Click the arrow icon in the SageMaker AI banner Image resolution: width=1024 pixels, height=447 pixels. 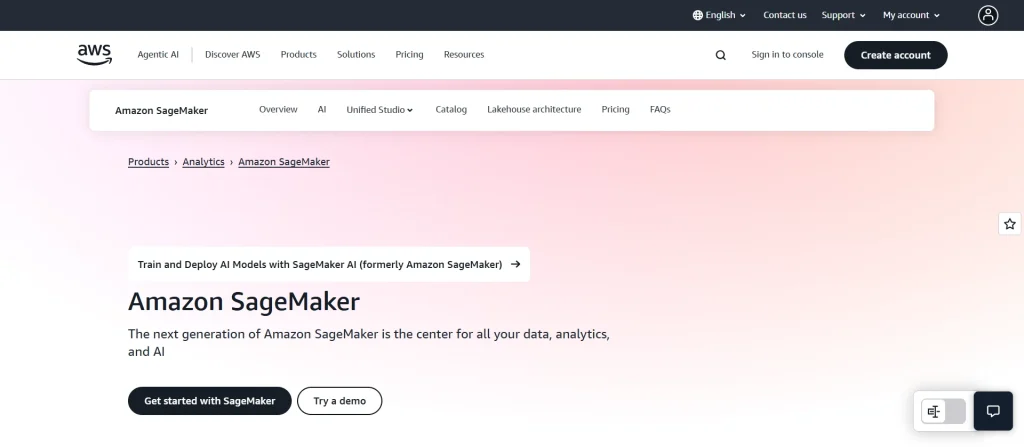(x=515, y=264)
